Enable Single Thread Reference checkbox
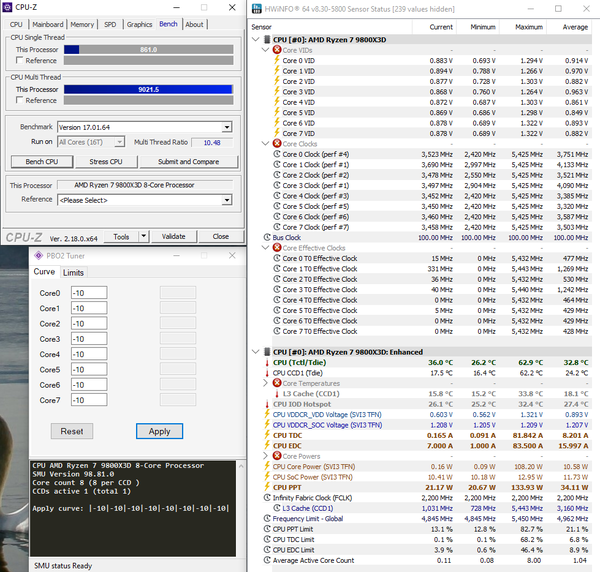 [x=20, y=60]
